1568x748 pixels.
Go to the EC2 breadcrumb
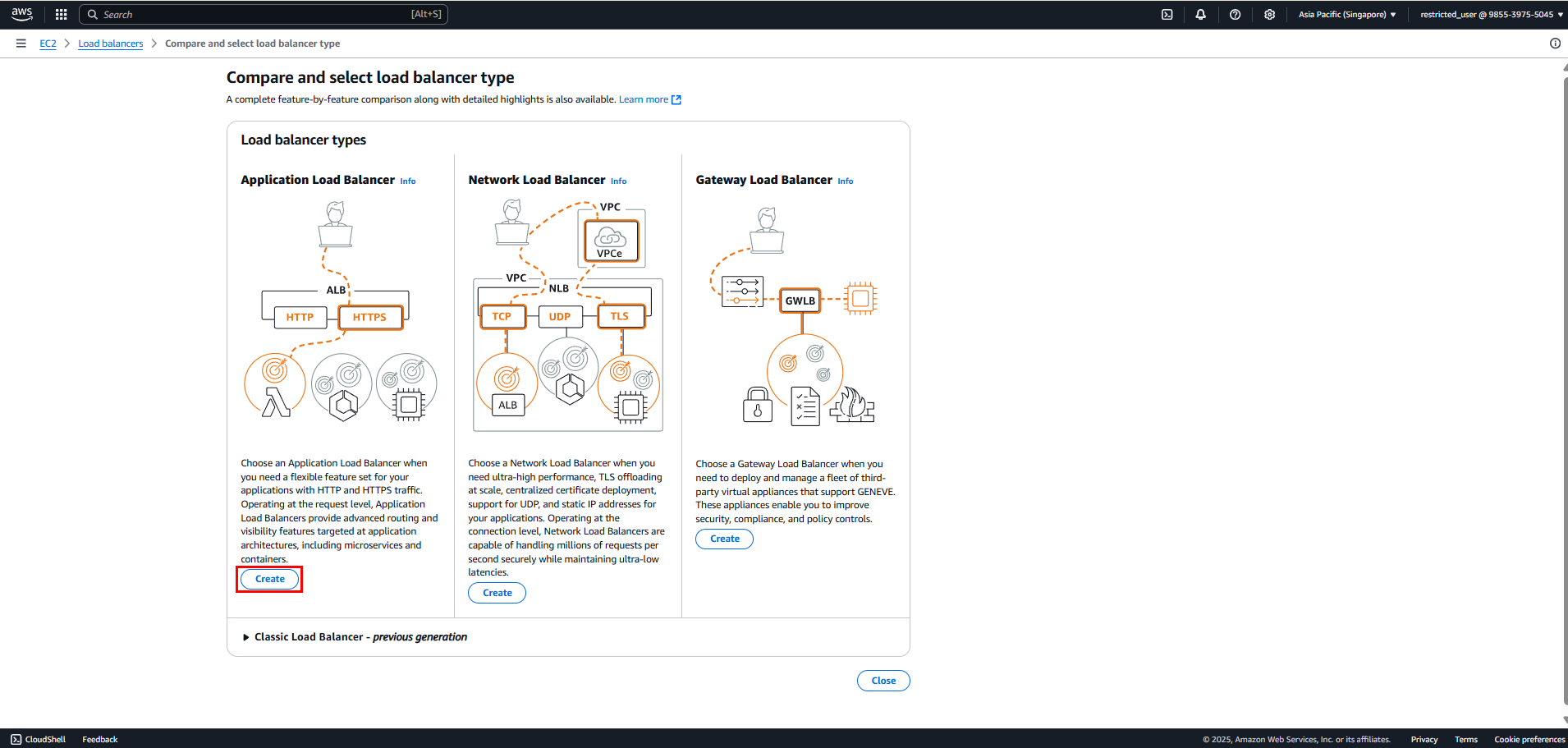point(48,44)
